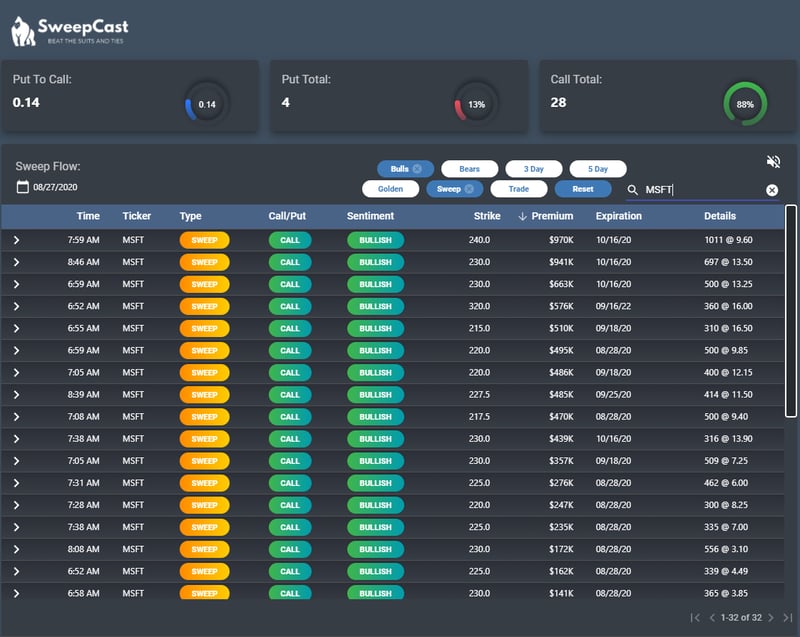The height and width of the screenshot is (637, 800).
Task: Jump to the last page of results
Action: click(788, 618)
